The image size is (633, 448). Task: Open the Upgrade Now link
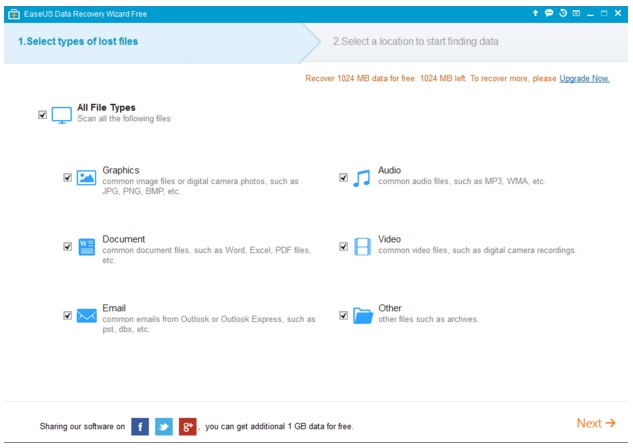(584, 79)
